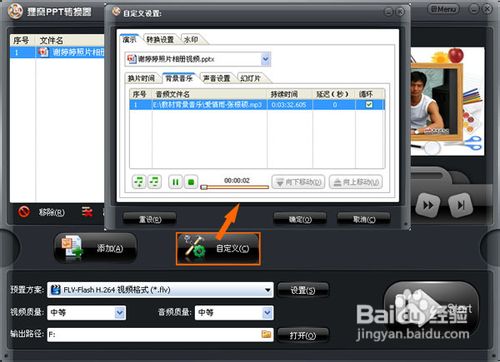Click the 取消 cancel button

click(x=364, y=219)
